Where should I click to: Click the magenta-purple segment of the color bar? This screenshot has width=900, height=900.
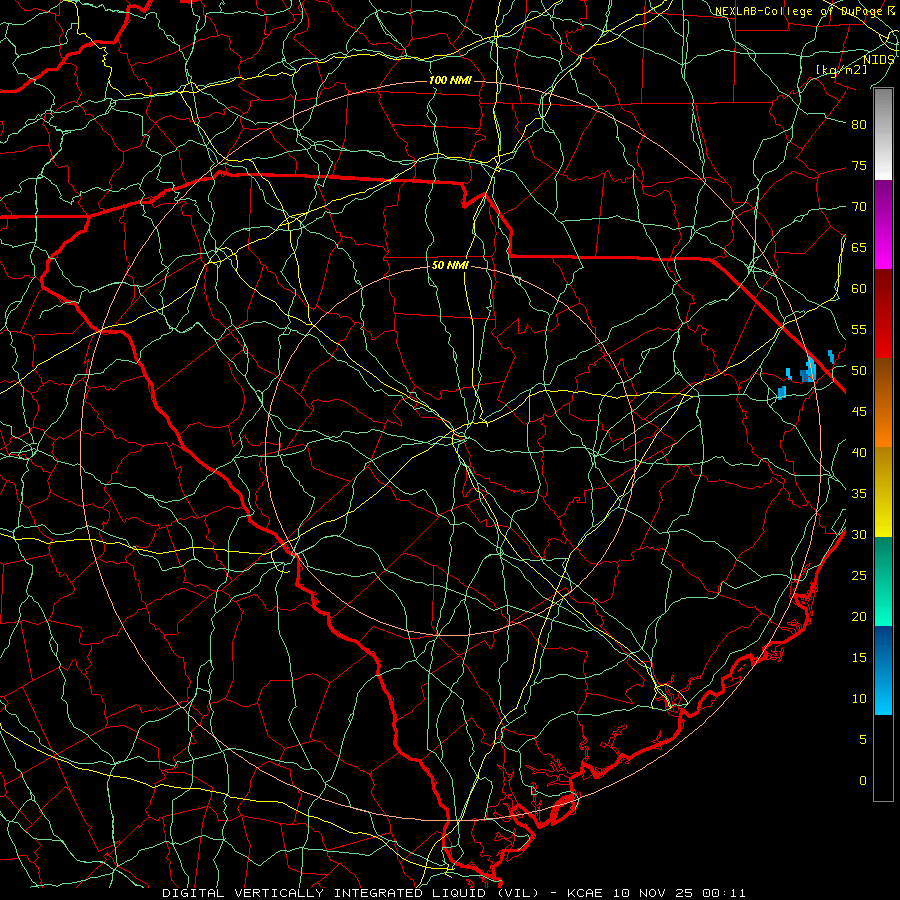pyautogui.click(x=883, y=224)
